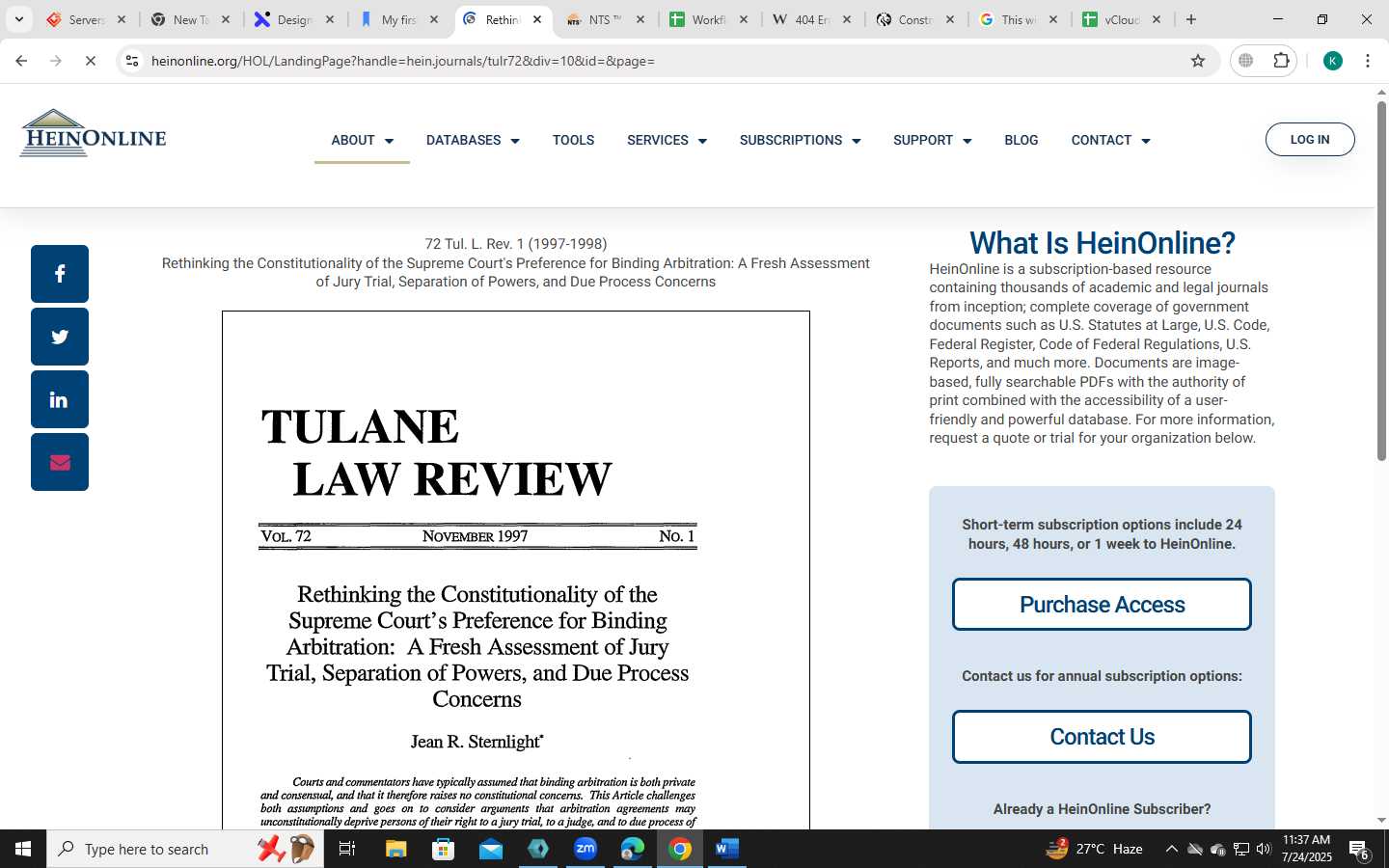Click What Is HeinOnline? heading
This screenshot has width=1389, height=868.
pyautogui.click(x=1102, y=243)
